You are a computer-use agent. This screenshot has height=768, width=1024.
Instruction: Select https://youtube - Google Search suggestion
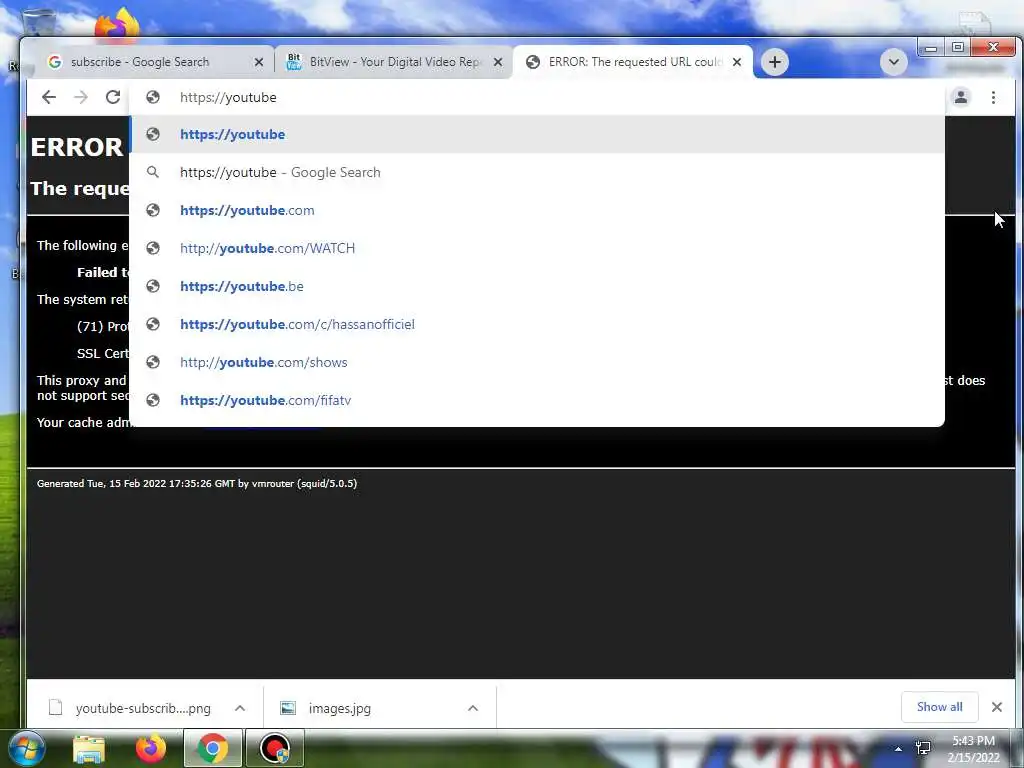[537, 172]
